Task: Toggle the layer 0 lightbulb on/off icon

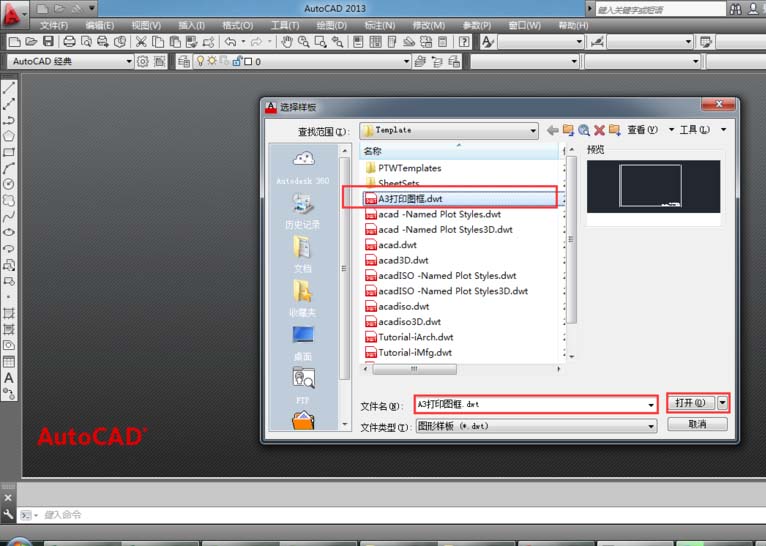Action: tap(200, 61)
